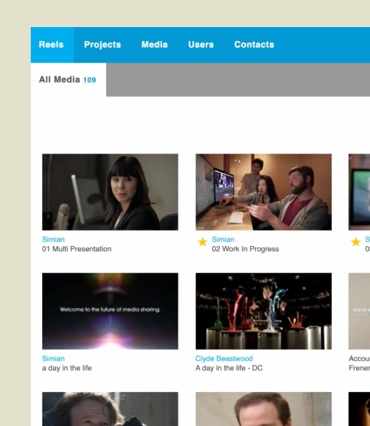Screen dimensions: 370x426
Task: Select the Contacts tab
Action: [254, 45]
